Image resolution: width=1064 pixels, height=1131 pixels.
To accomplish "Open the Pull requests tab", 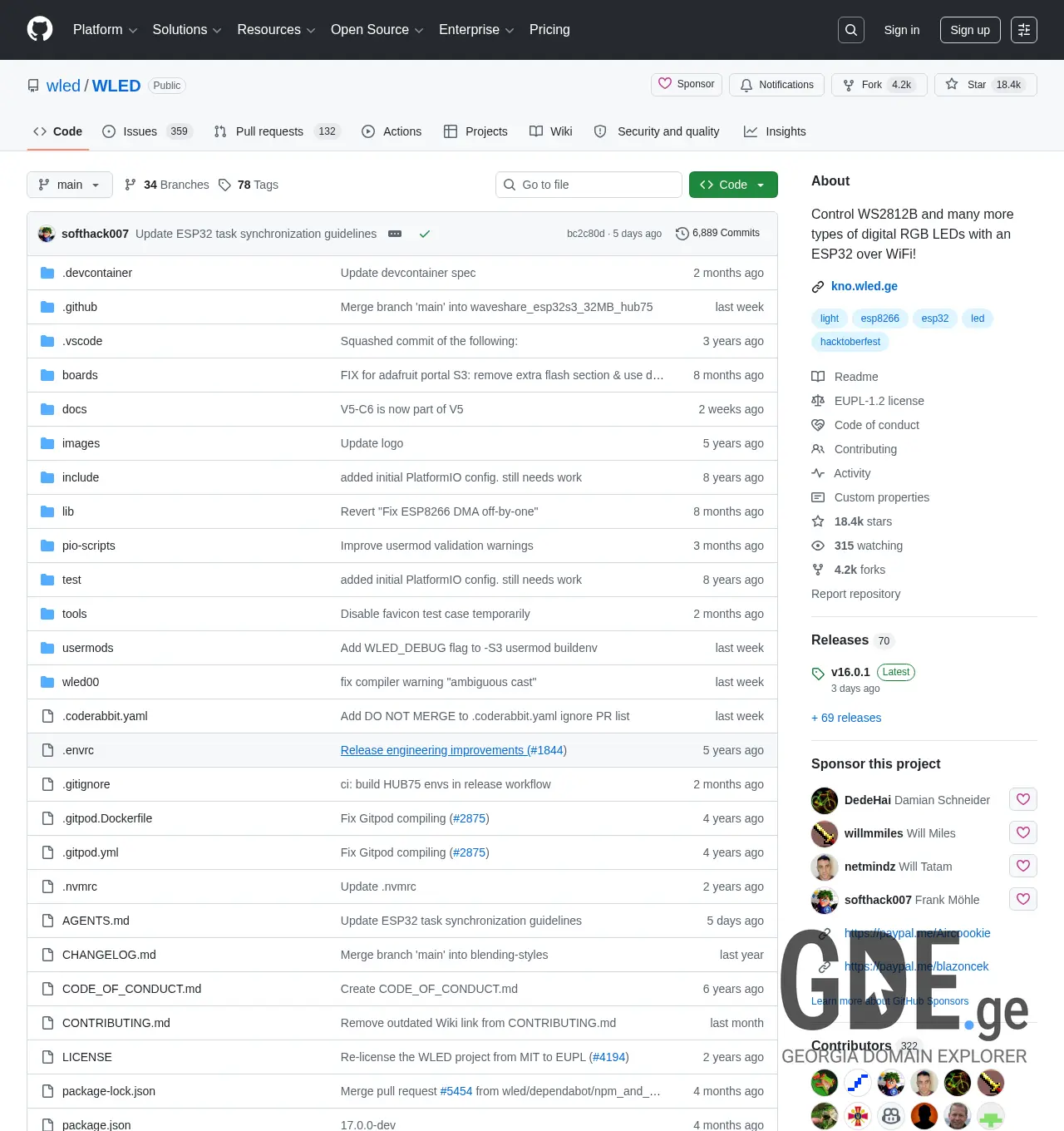I will click(x=277, y=131).
